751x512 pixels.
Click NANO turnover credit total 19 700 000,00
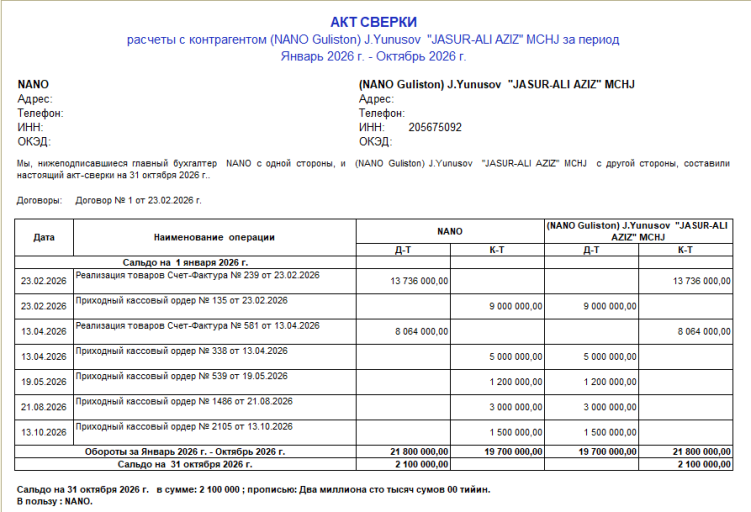pyautogui.click(x=513, y=452)
